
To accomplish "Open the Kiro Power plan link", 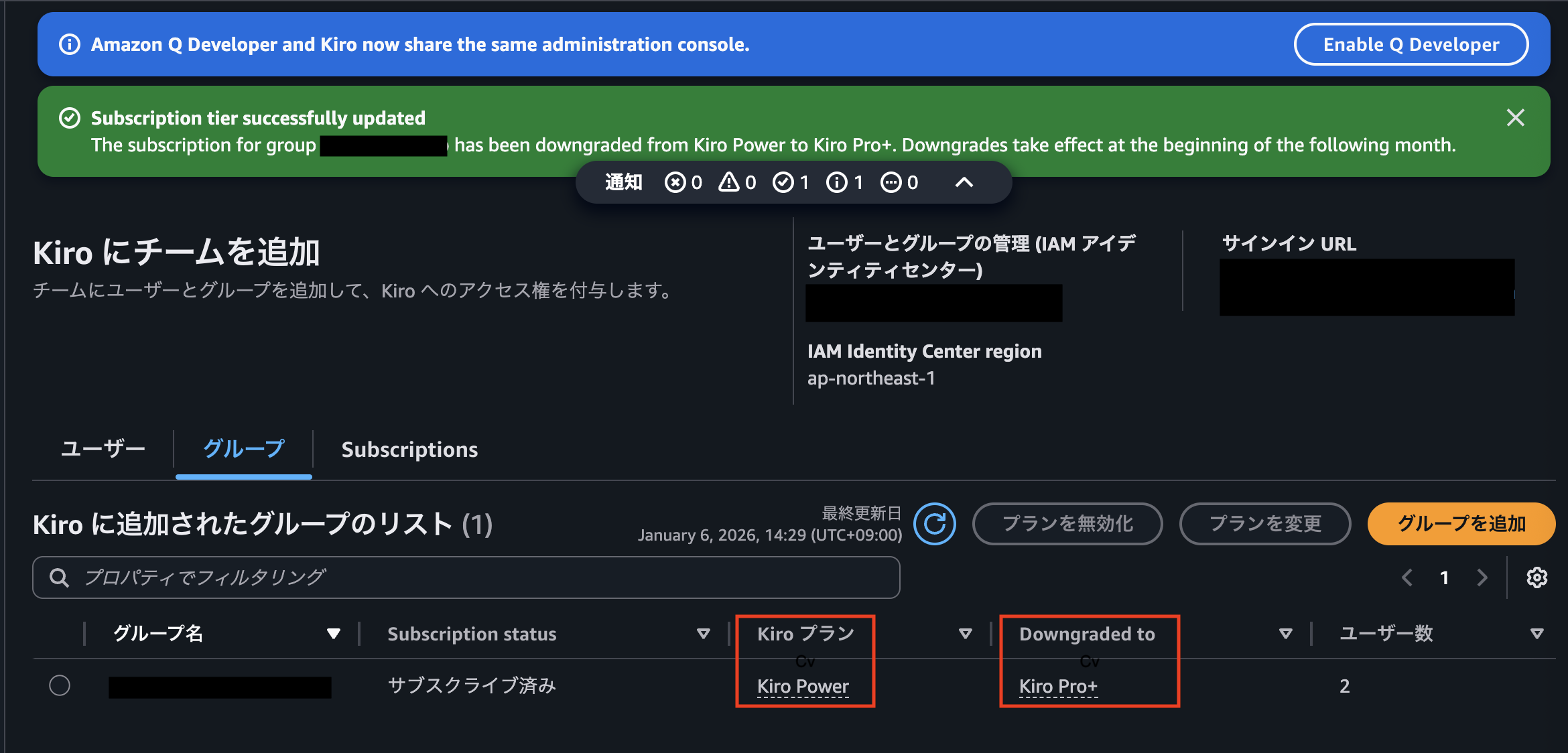I will tap(802, 685).
